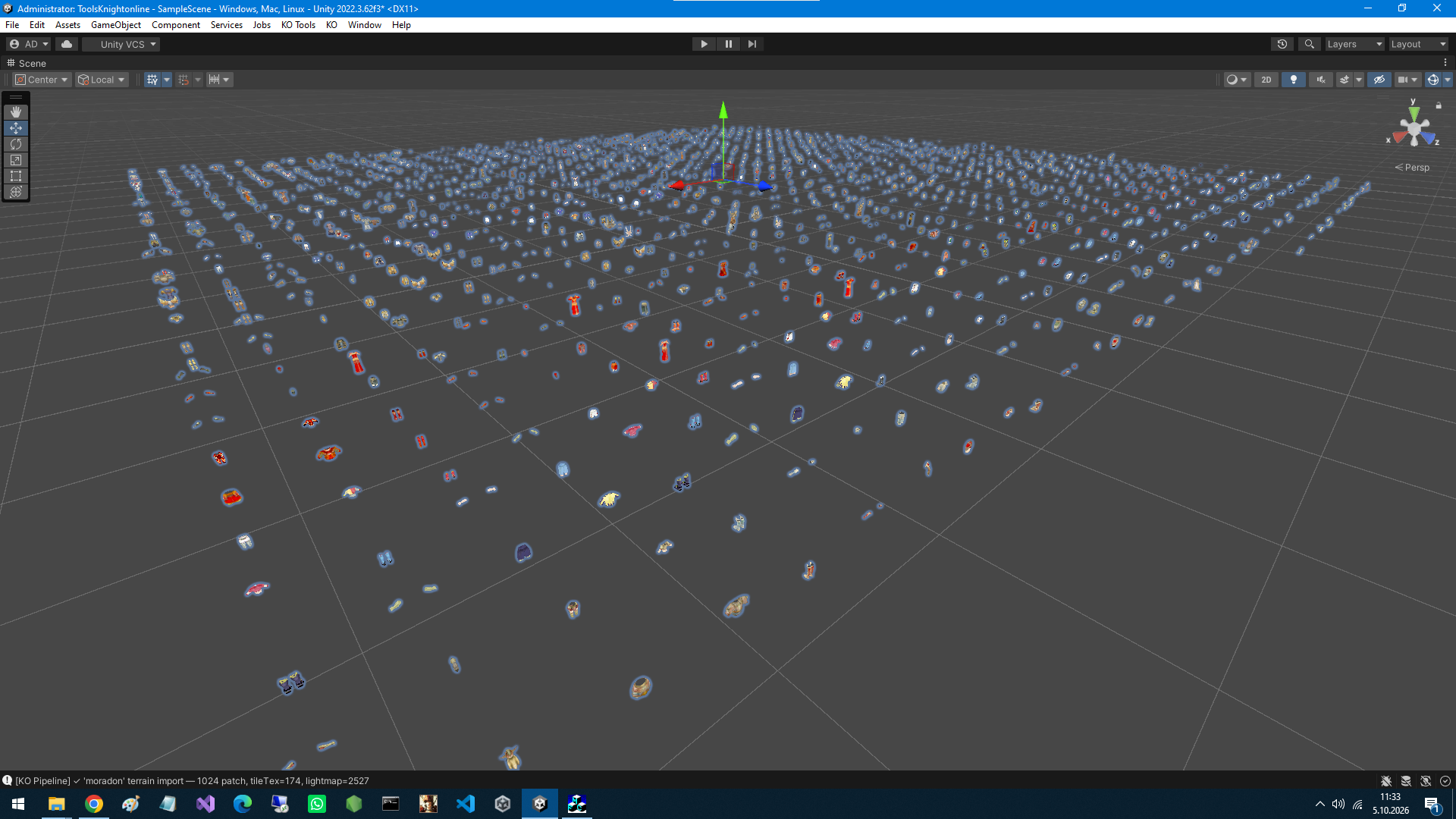The width and height of the screenshot is (1456, 819).
Task: Select the Rotate tool
Action: point(16,144)
